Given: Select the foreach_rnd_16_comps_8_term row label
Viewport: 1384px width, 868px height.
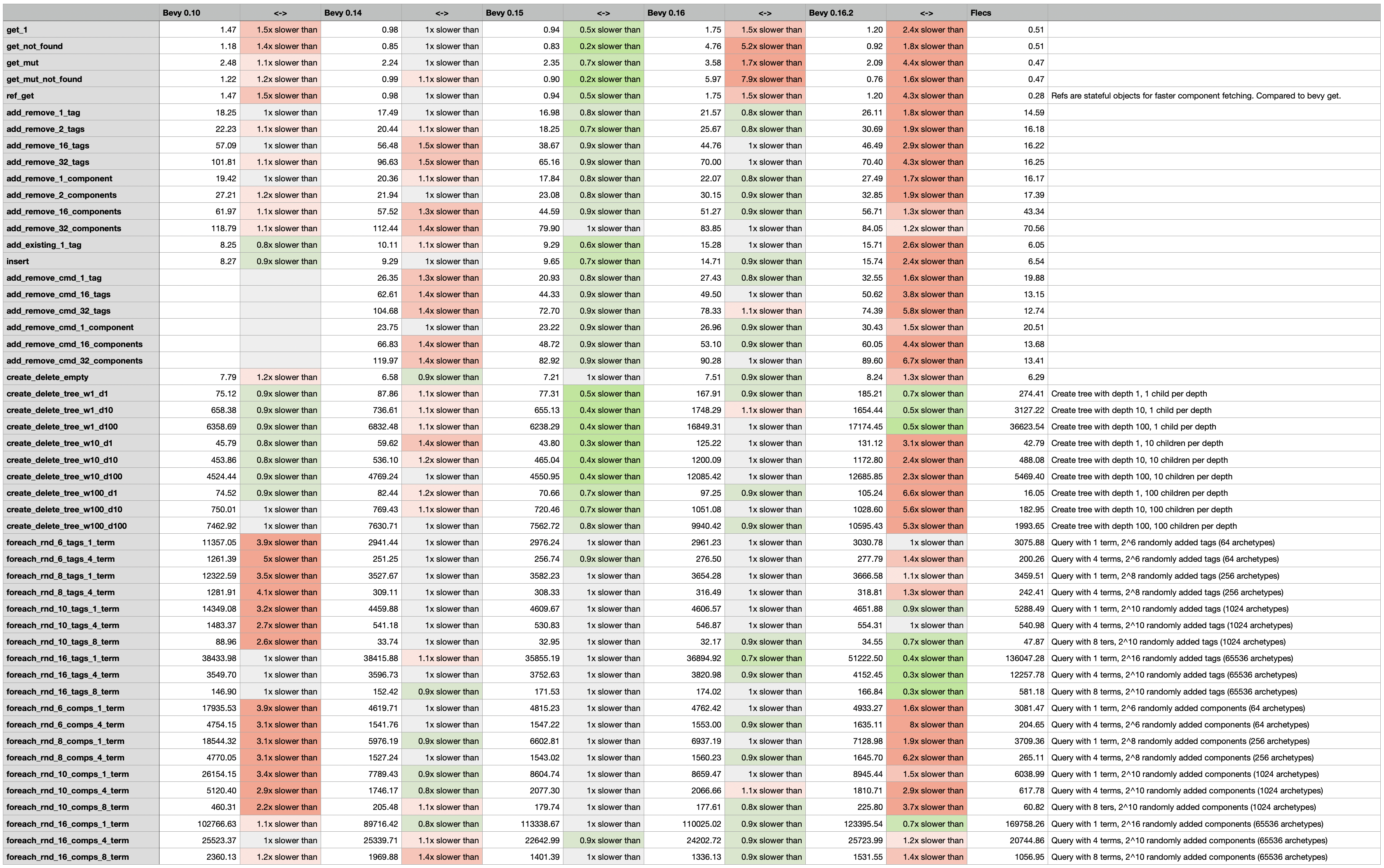Looking at the screenshot, I should pos(68,857).
